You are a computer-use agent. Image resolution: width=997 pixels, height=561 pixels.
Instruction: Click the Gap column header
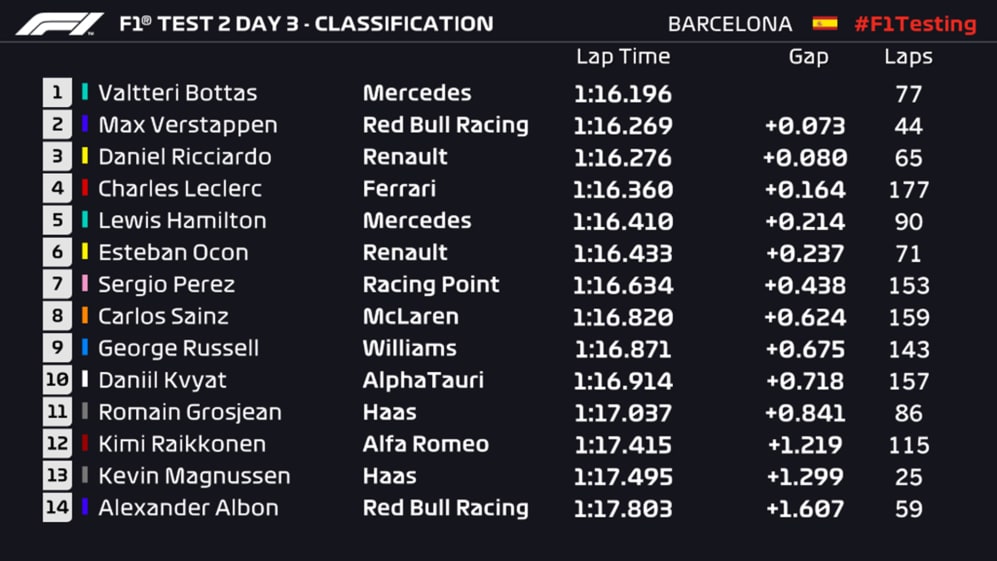pos(808,57)
